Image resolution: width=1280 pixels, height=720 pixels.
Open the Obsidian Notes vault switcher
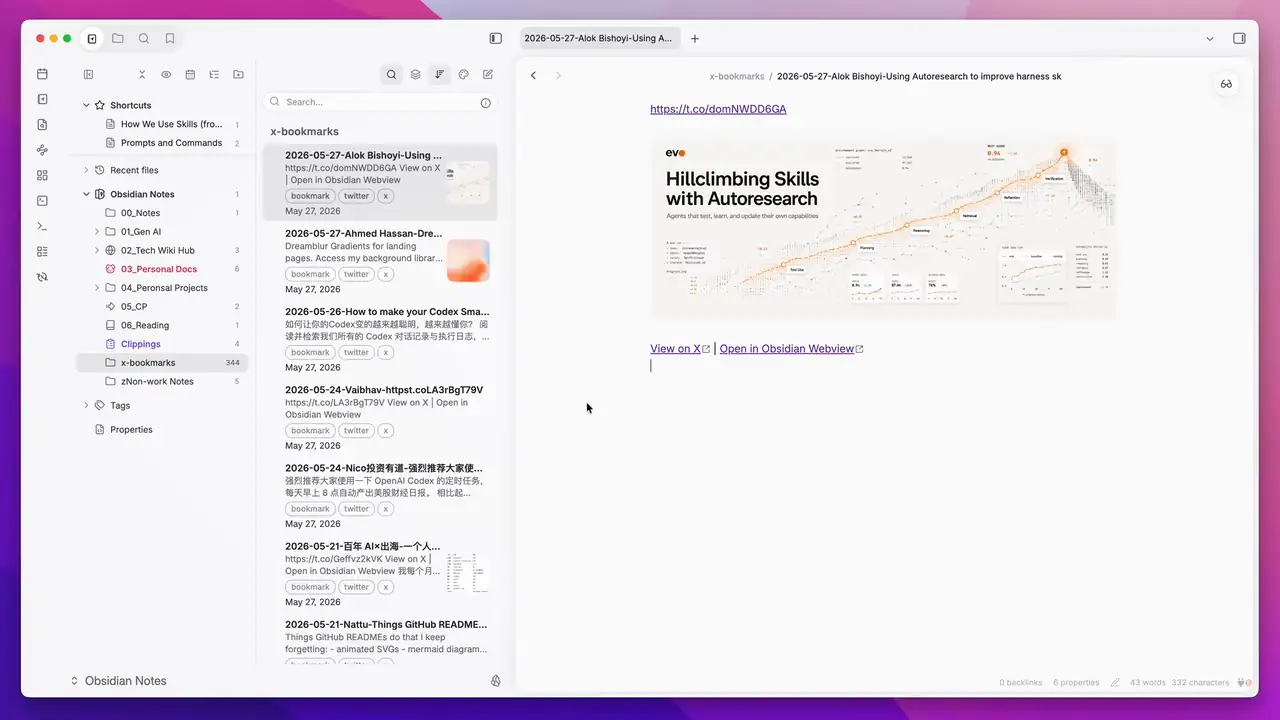pos(118,681)
